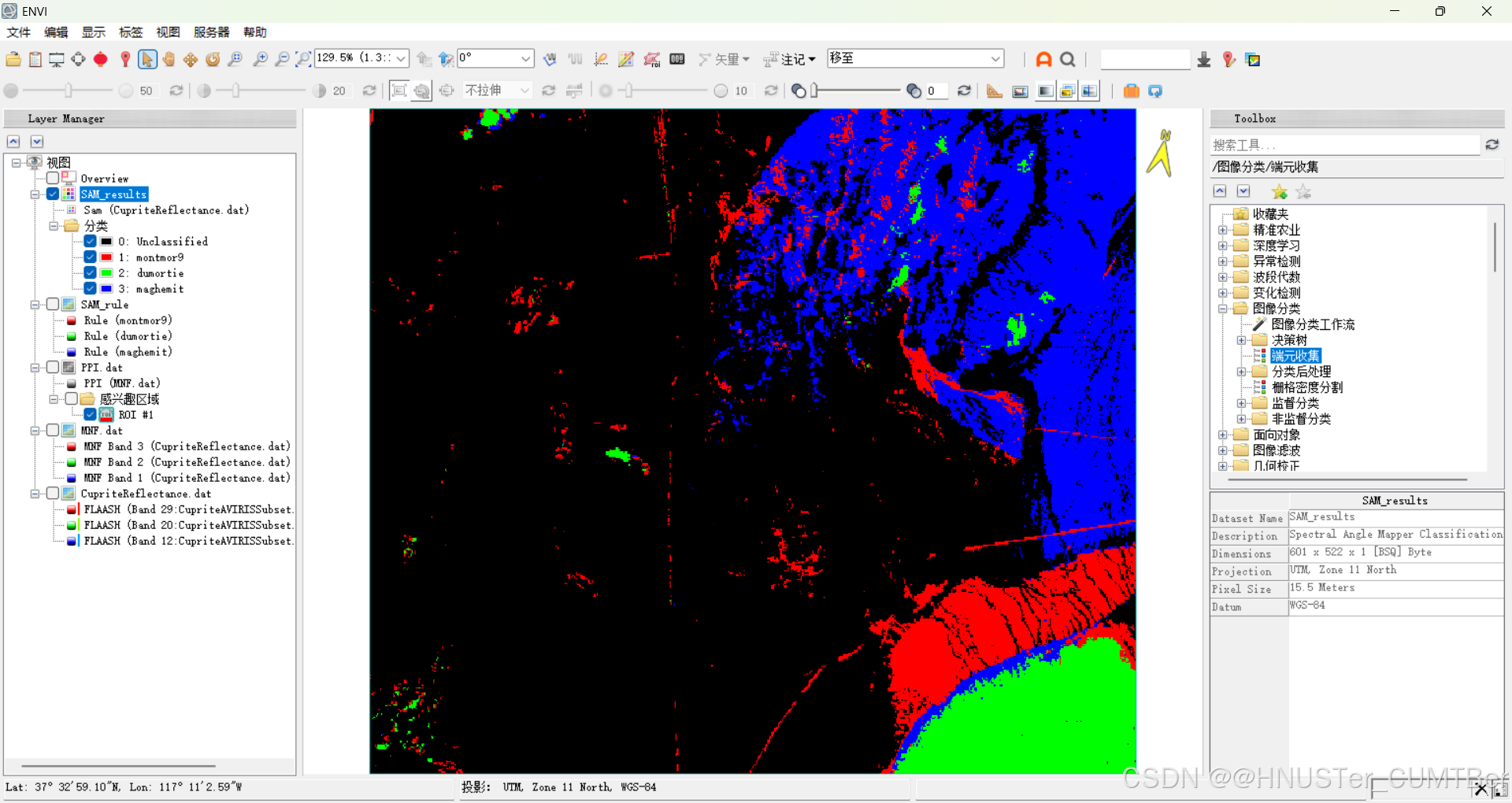
Task: Zoom to full extent icon
Action: pos(303,59)
